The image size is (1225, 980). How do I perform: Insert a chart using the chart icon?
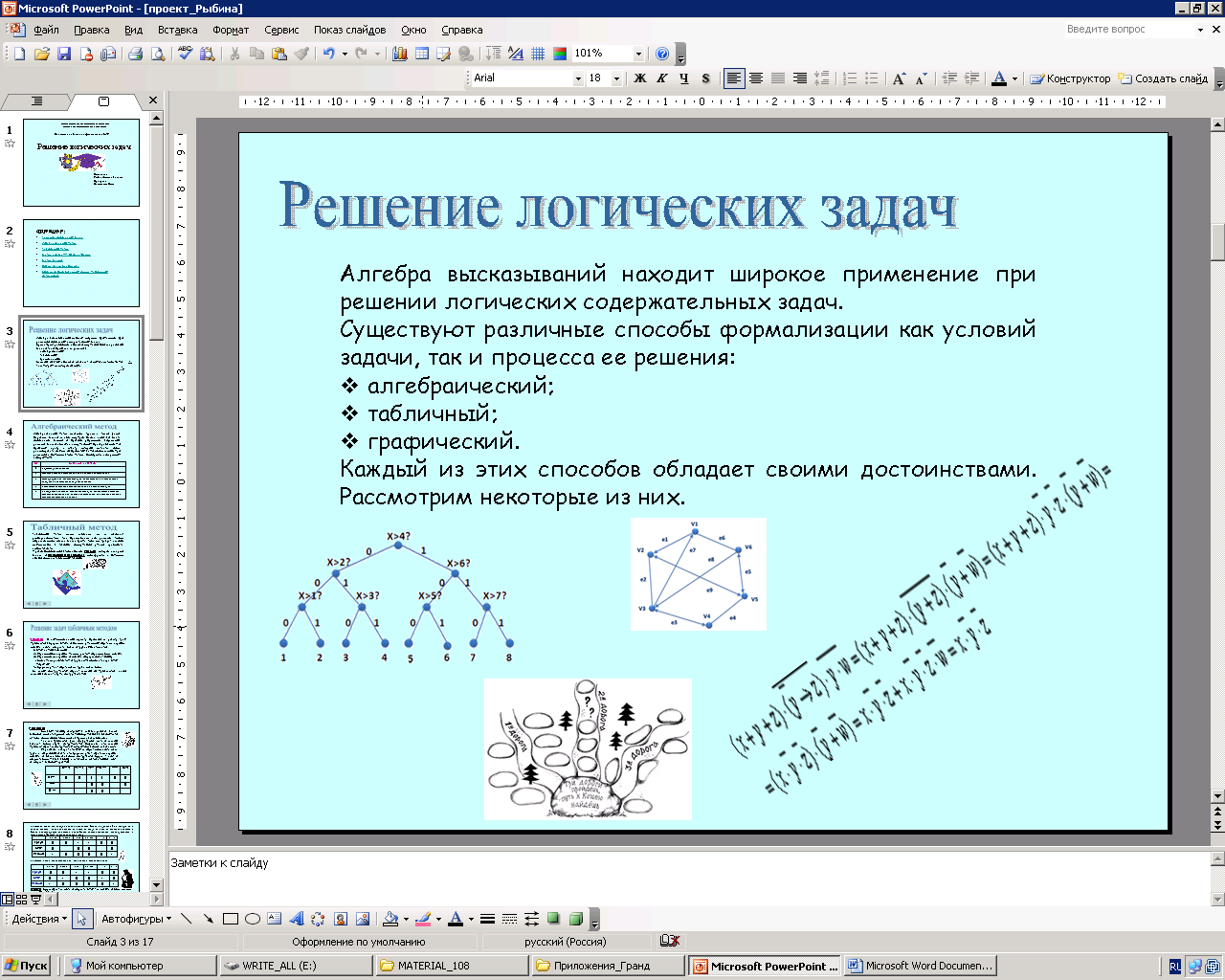(400, 54)
